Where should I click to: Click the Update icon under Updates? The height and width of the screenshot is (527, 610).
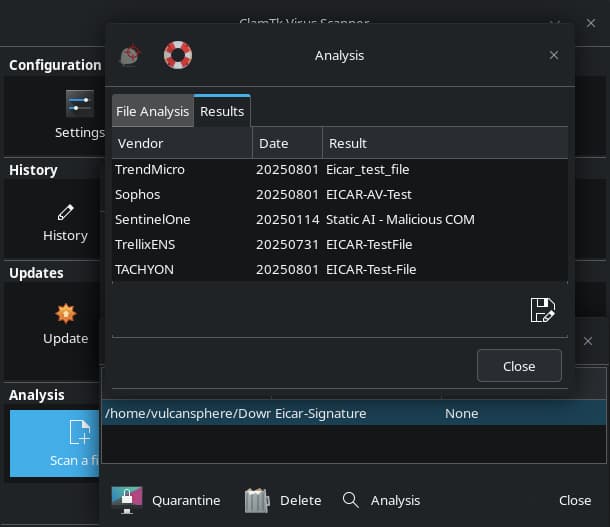65,324
